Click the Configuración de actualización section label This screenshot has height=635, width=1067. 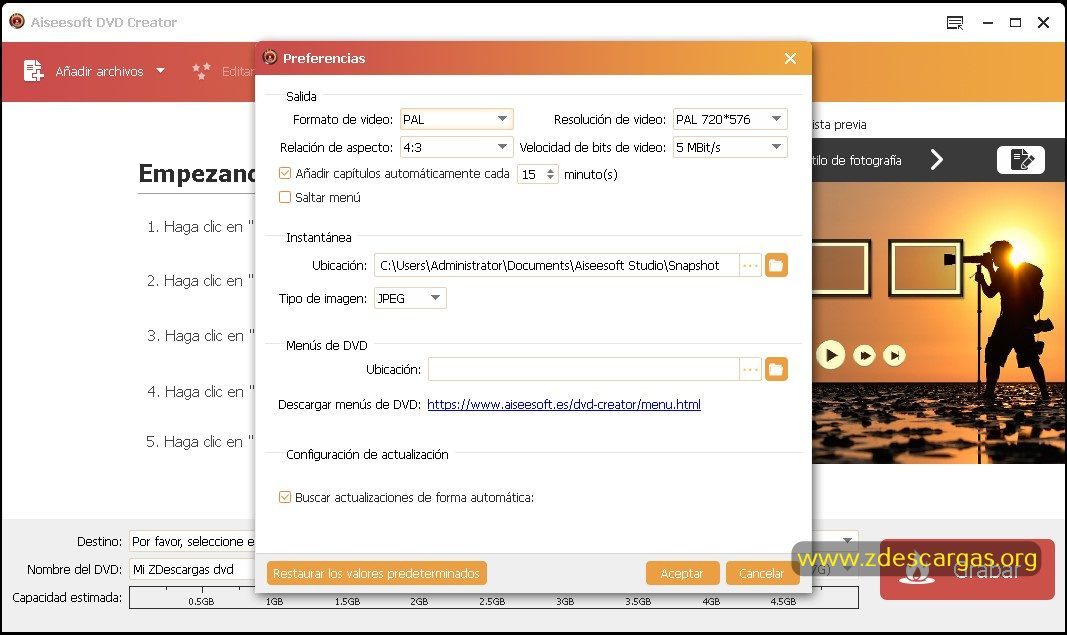coord(367,455)
